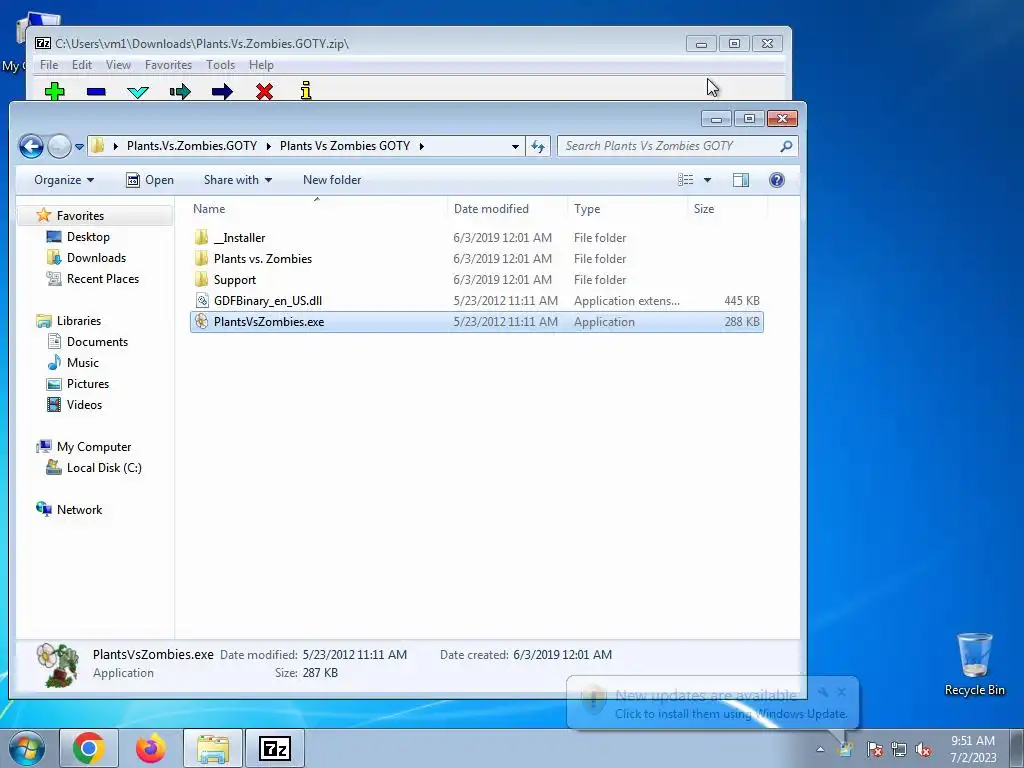The height and width of the screenshot is (768, 1024).
Task: Click the yellow Info icon in 7-Zip
Action: (x=306, y=91)
